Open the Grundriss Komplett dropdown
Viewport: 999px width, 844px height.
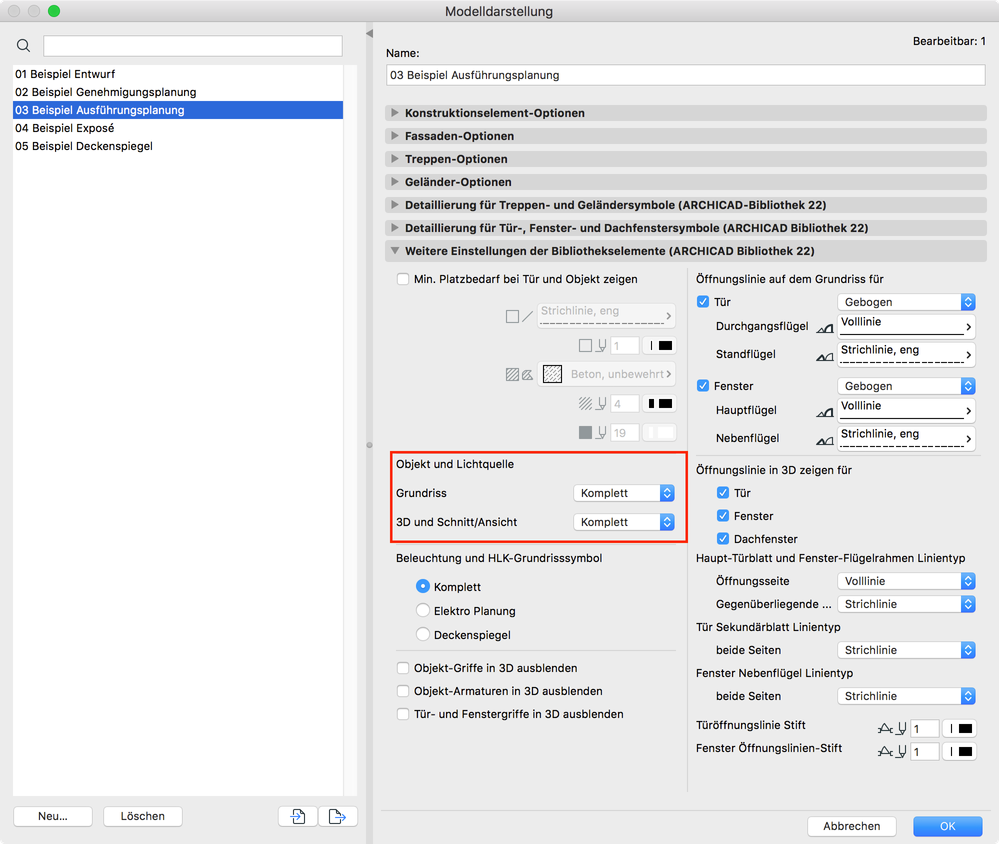(x=624, y=493)
